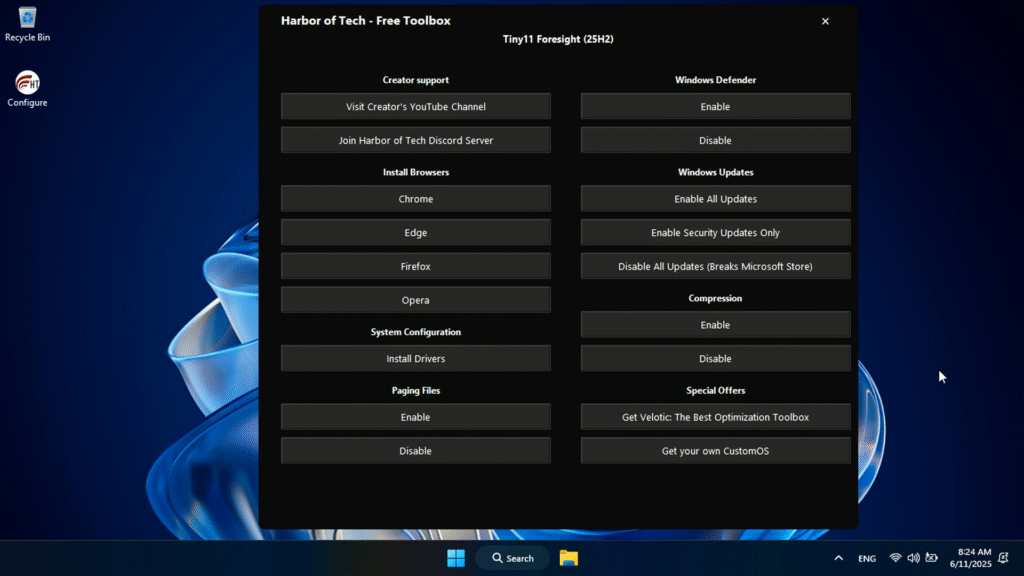Choose Enable Security Updates Only
This screenshot has height=576, width=1024.
pos(716,232)
